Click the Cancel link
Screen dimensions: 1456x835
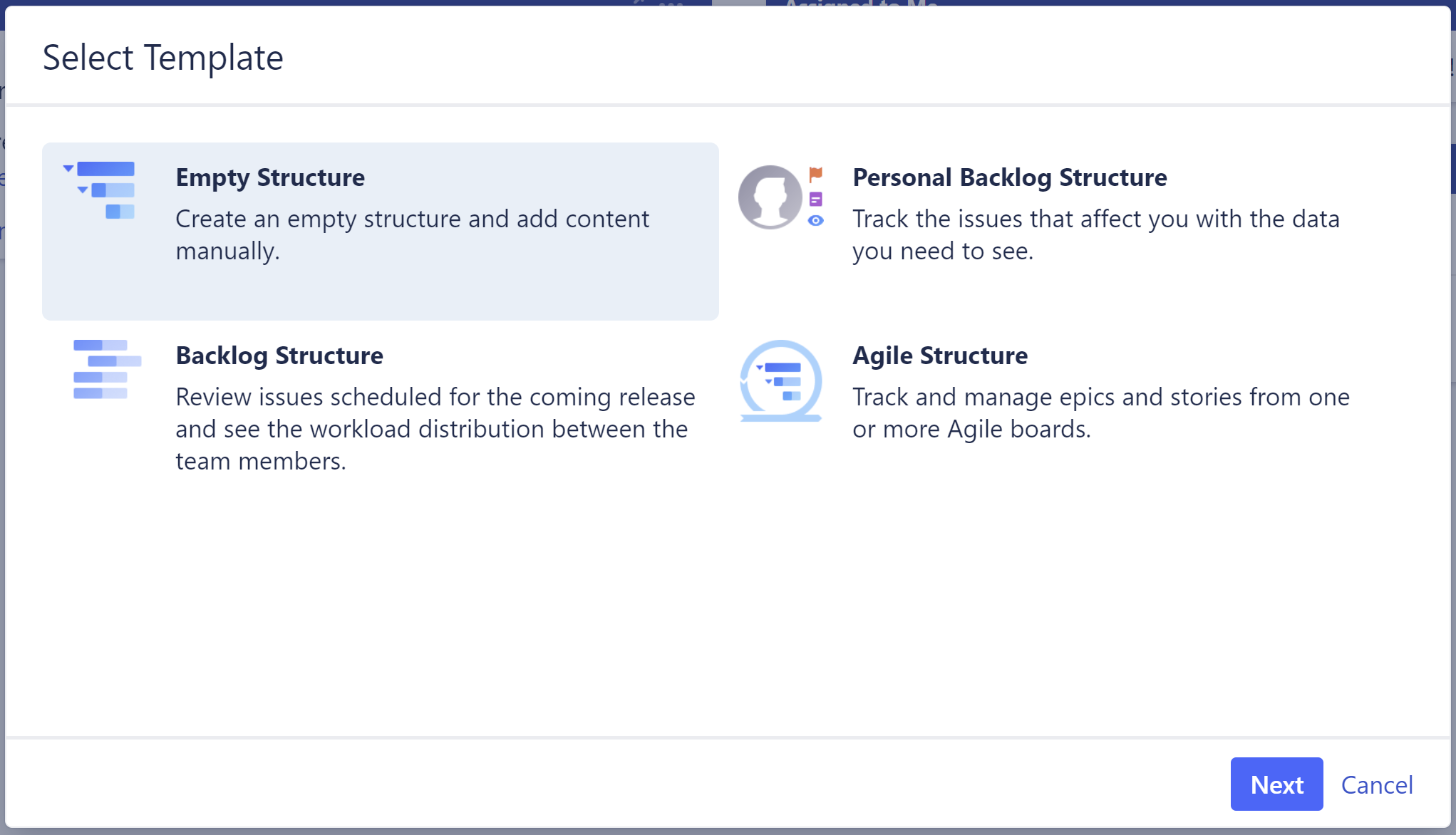pyautogui.click(x=1377, y=784)
